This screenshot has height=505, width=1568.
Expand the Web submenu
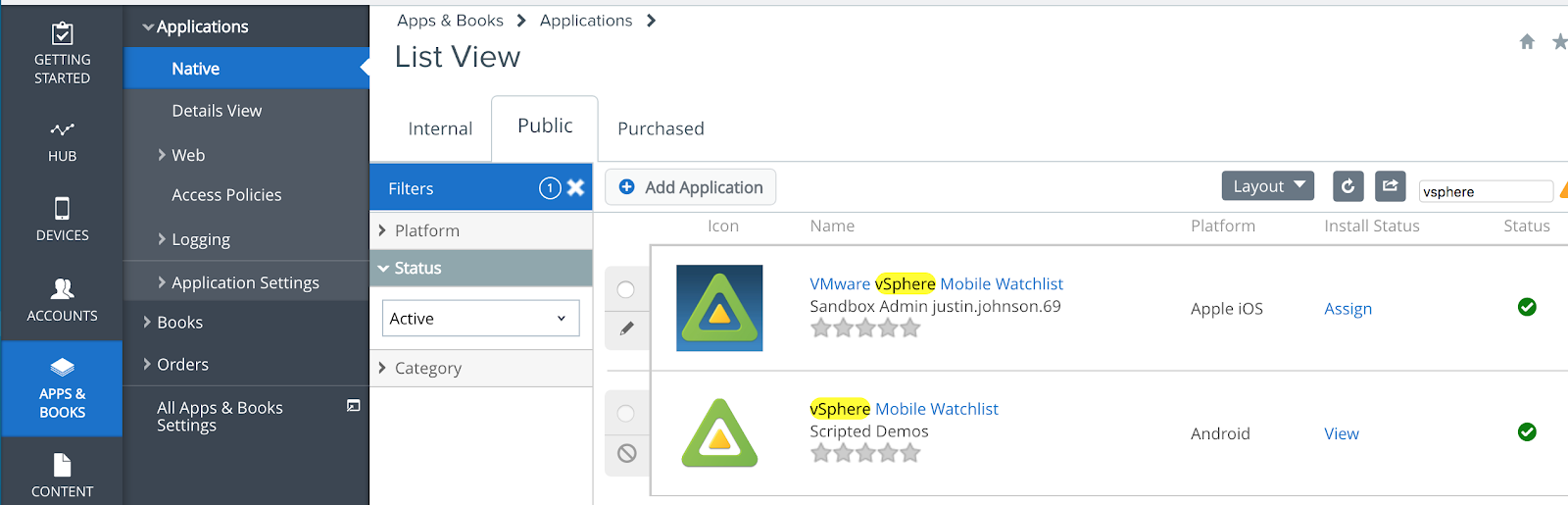pyautogui.click(x=162, y=155)
